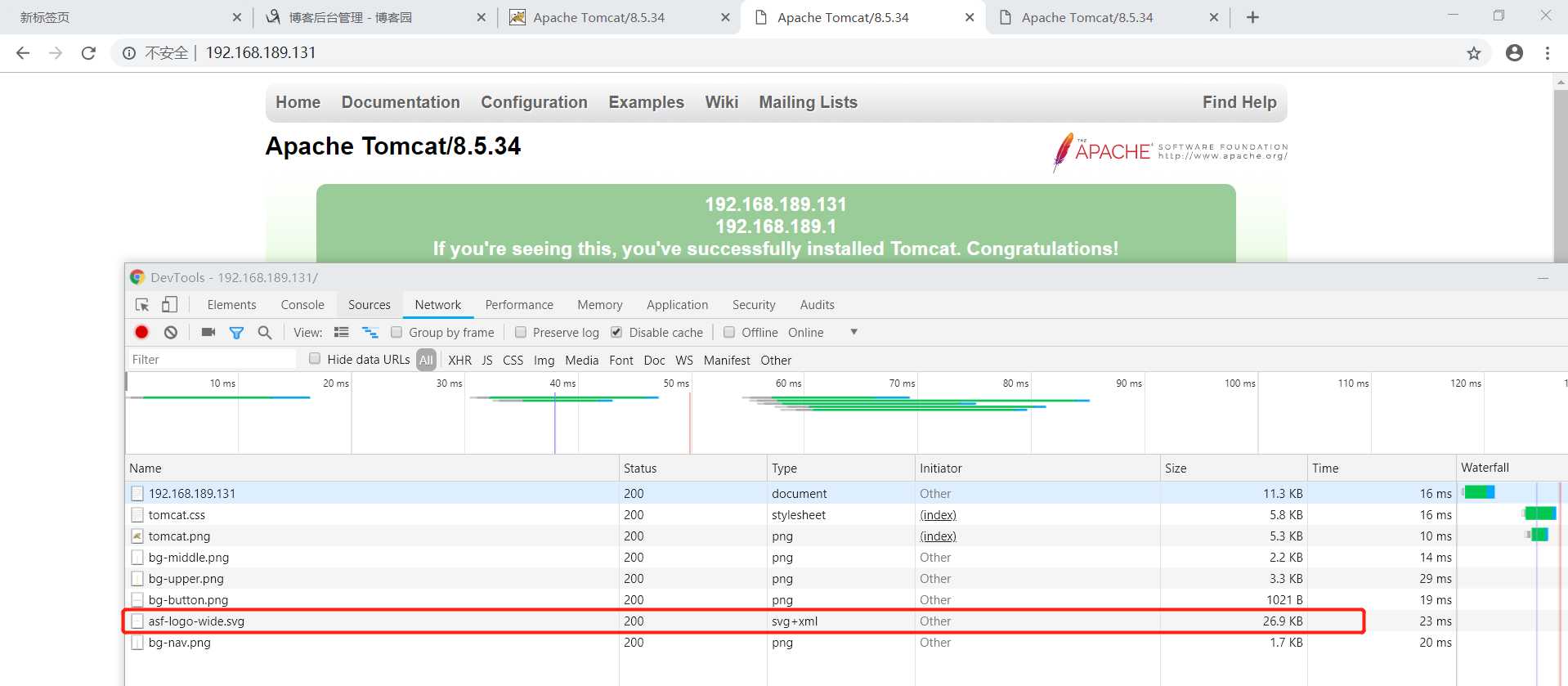Check Hide data URLs
1568x686 pixels.
315,359
